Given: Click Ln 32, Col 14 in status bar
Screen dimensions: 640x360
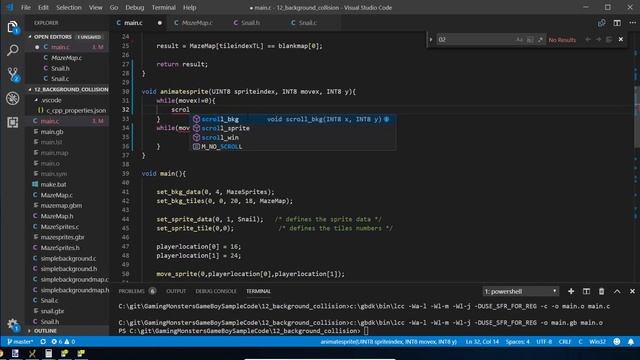Looking at the screenshot, I should click(x=482, y=342).
